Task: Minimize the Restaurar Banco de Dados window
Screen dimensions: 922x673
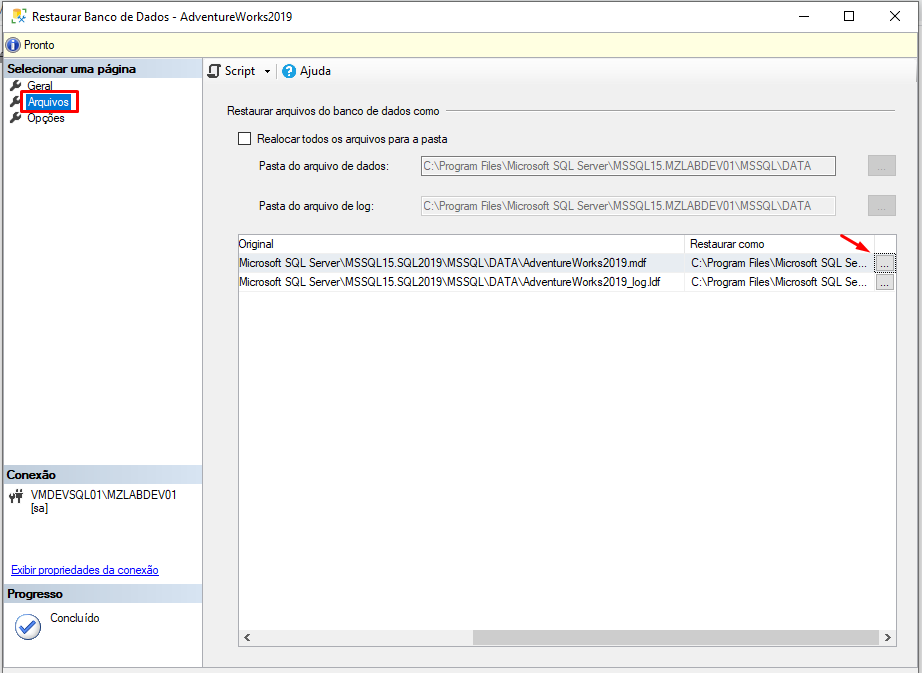Action: 804,16
